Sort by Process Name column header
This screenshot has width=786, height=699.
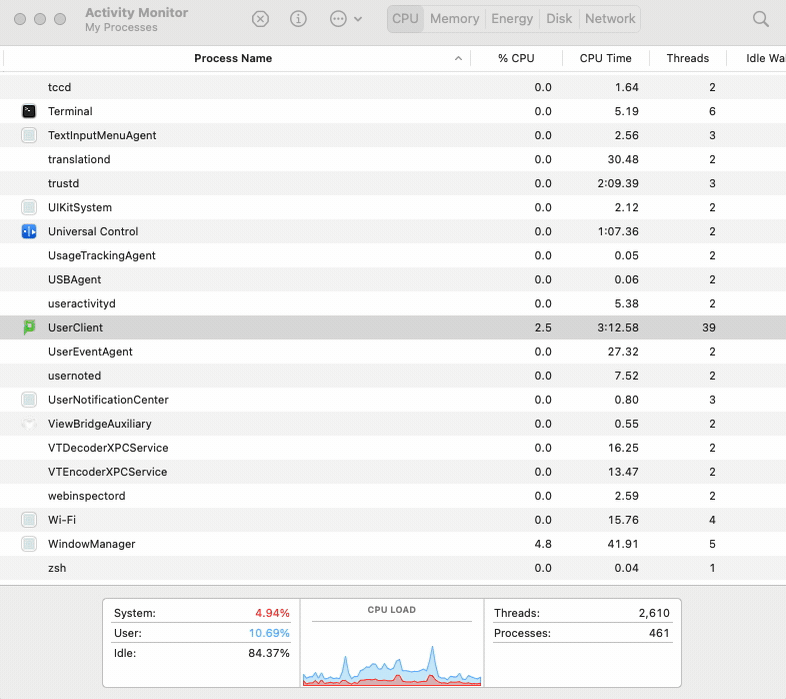(x=233, y=58)
